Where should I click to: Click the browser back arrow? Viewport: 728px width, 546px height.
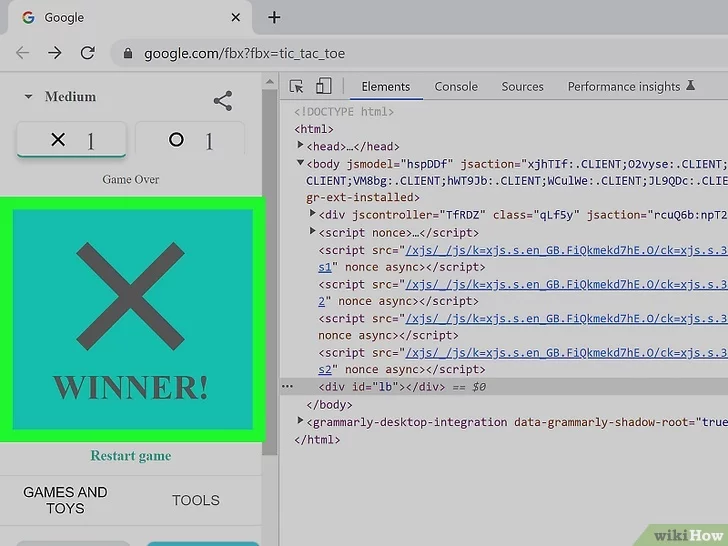point(22,53)
